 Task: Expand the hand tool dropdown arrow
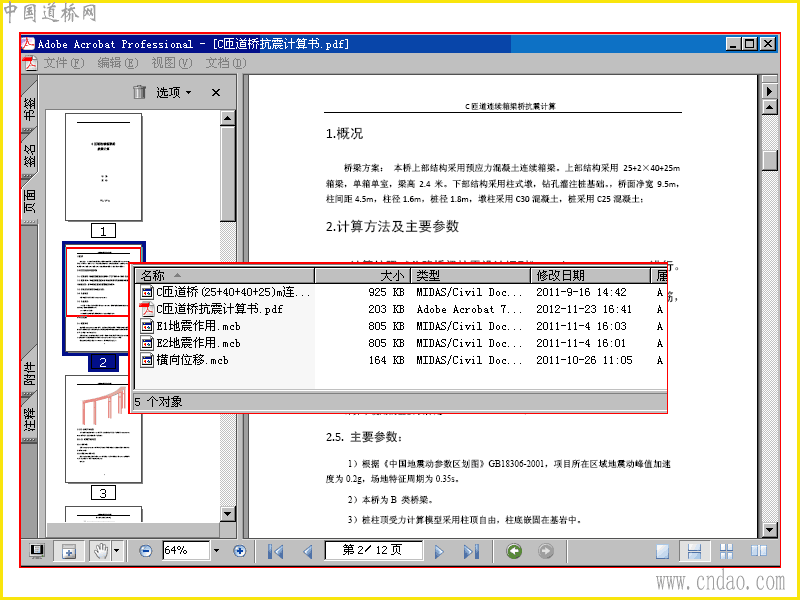(x=117, y=551)
